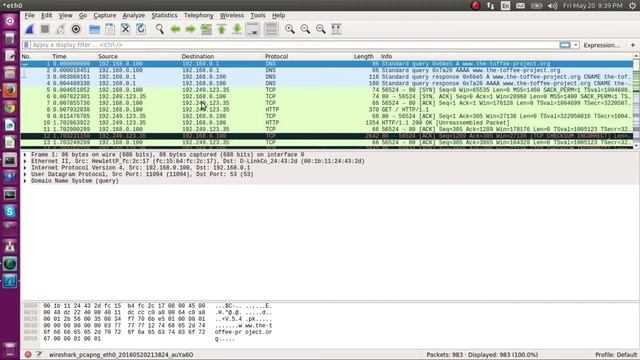
Task: Open the Analyze menu
Action: click(x=133, y=15)
